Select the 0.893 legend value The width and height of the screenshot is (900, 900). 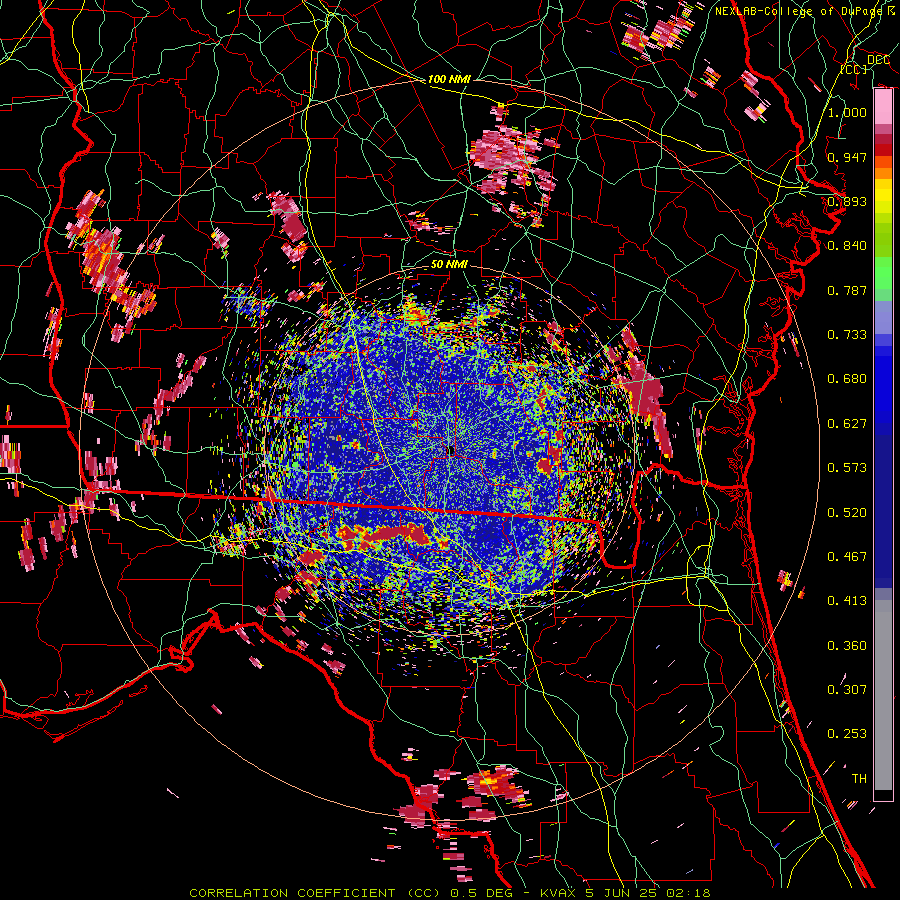point(847,201)
